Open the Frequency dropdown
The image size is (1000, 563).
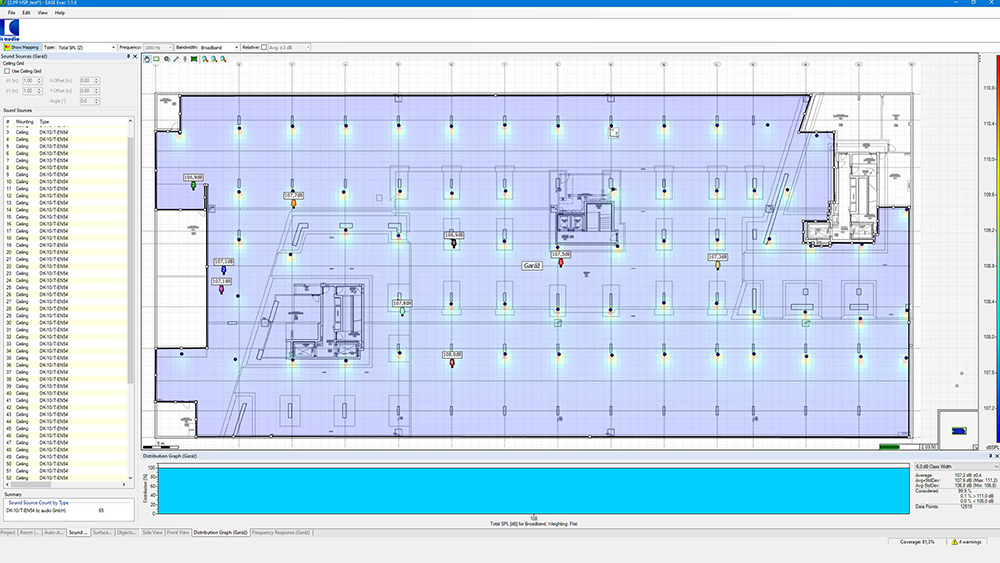point(158,47)
